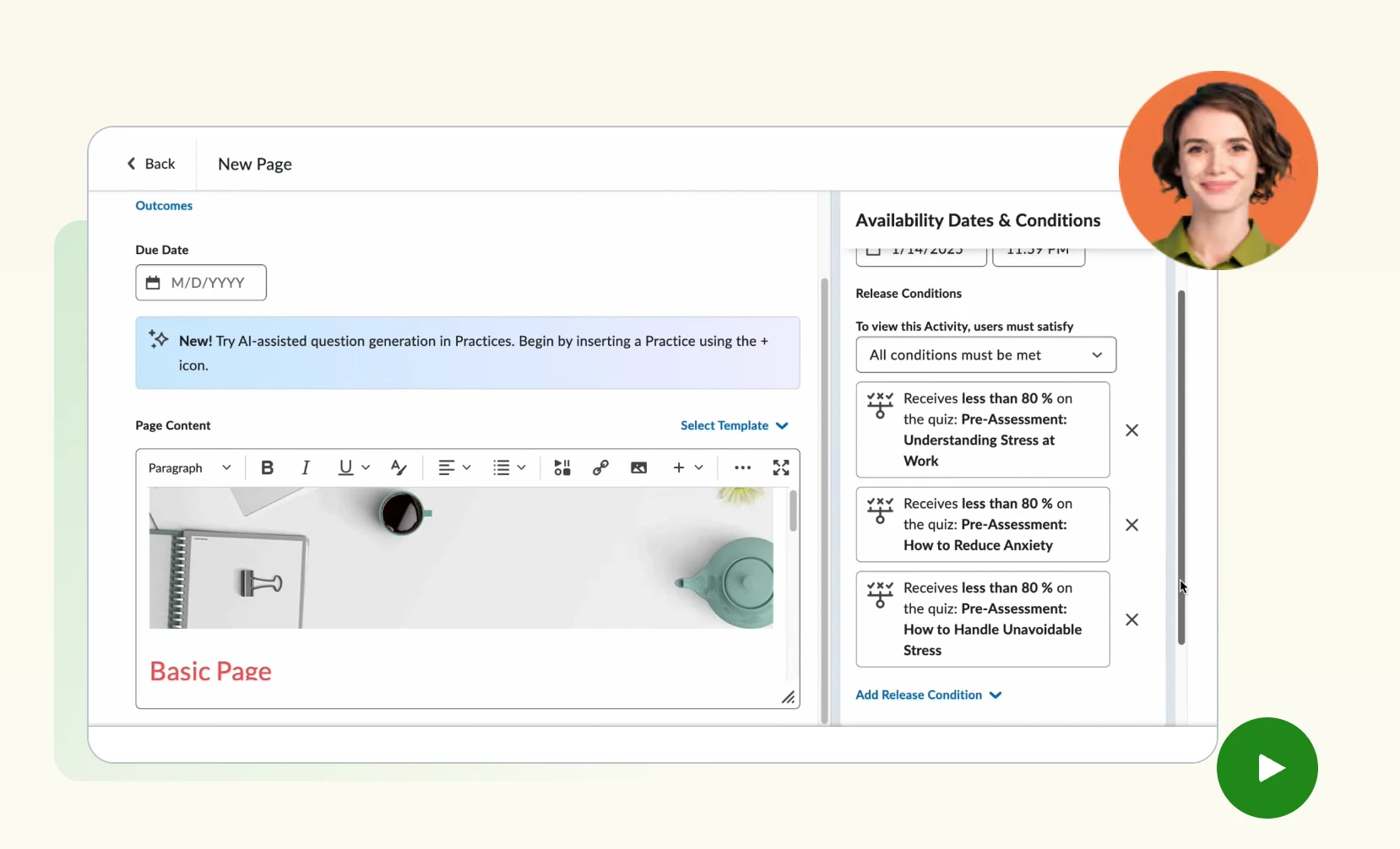Switch the editor to fullscreen mode
This screenshot has height=849, width=1400.
click(781, 468)
